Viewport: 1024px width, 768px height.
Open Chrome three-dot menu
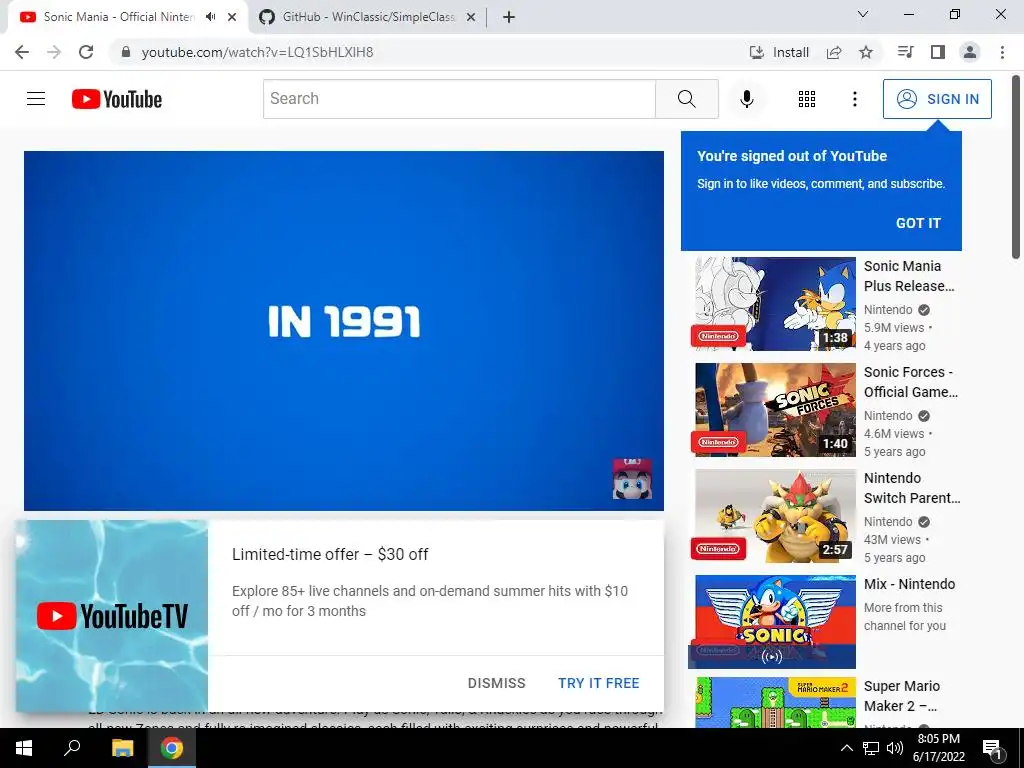[x=1002, y=52]
